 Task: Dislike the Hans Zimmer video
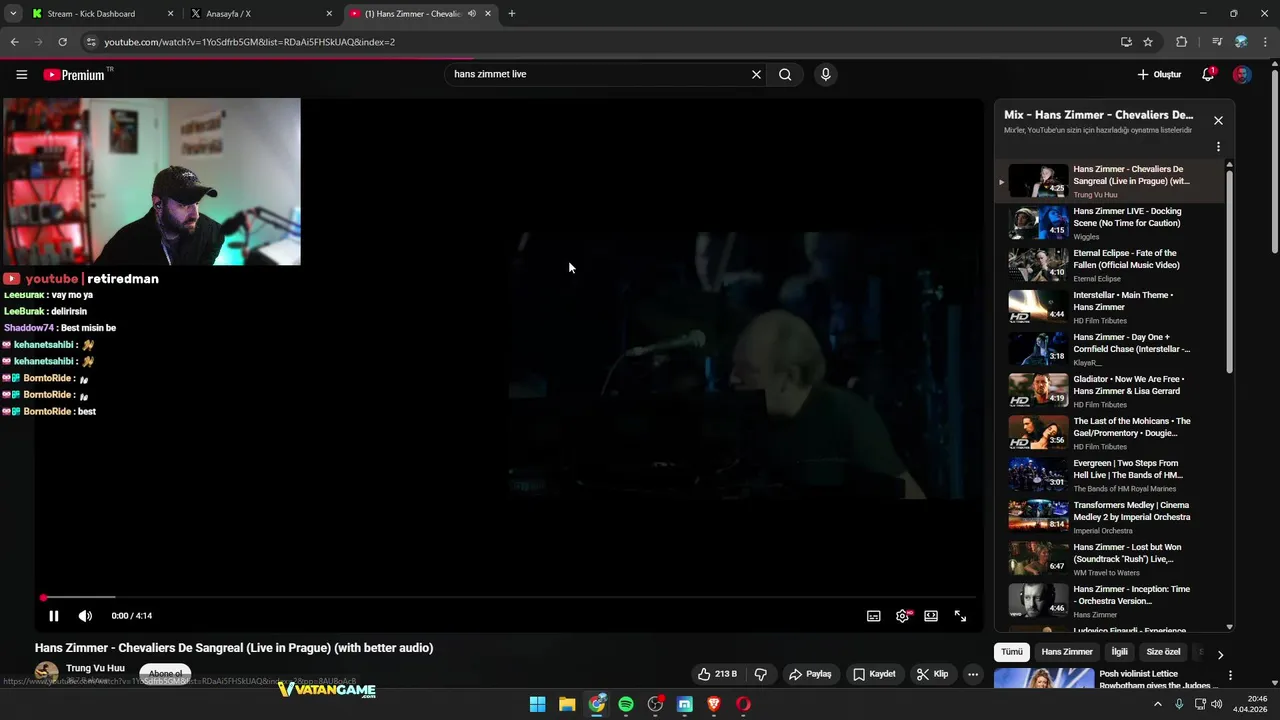coord(760,674)
